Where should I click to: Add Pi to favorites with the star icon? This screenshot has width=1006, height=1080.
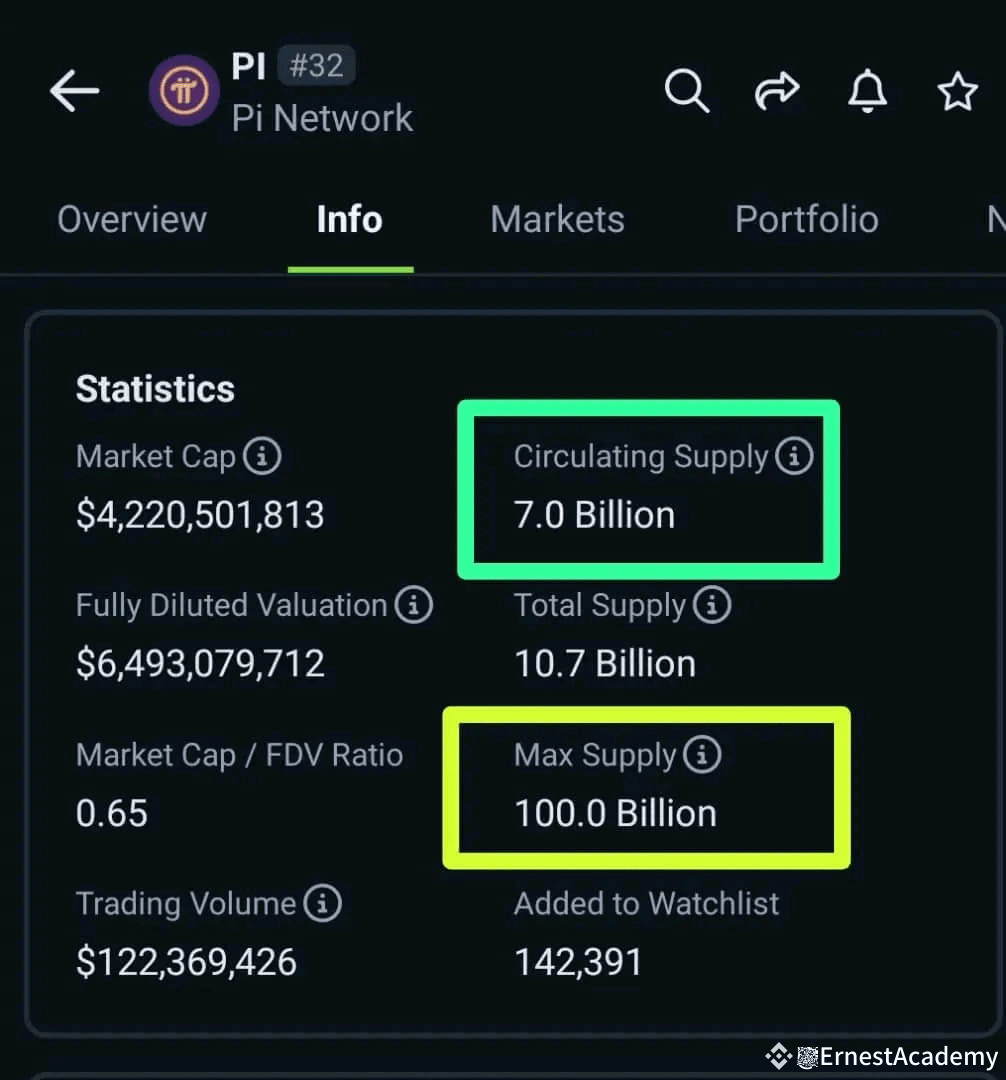pos(957,91)
